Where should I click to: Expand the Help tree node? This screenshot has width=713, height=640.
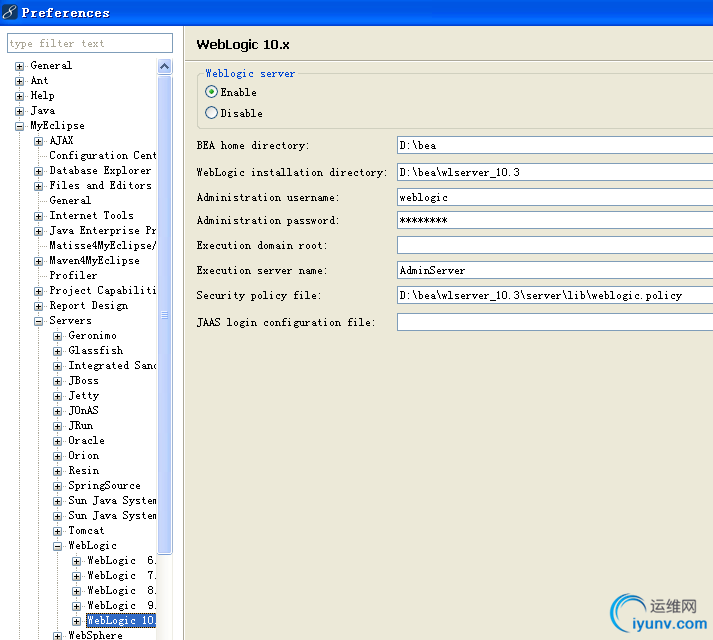click(x=19, y=96)
